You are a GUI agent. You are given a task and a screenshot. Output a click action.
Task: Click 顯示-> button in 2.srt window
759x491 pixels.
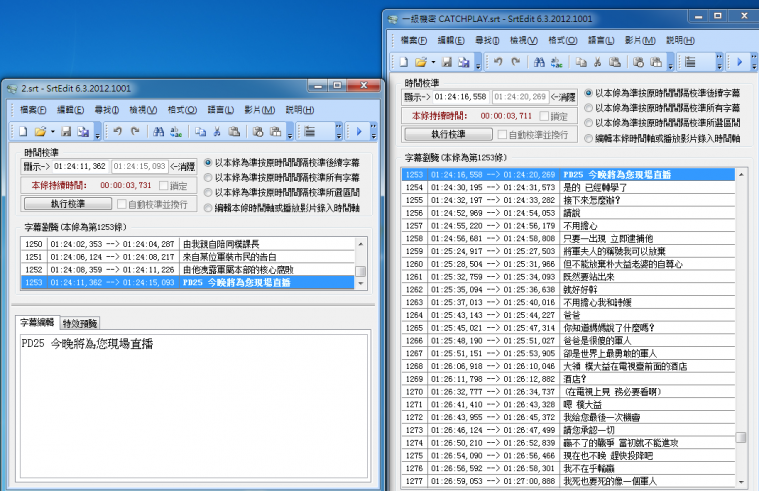[x=37, y=167]
